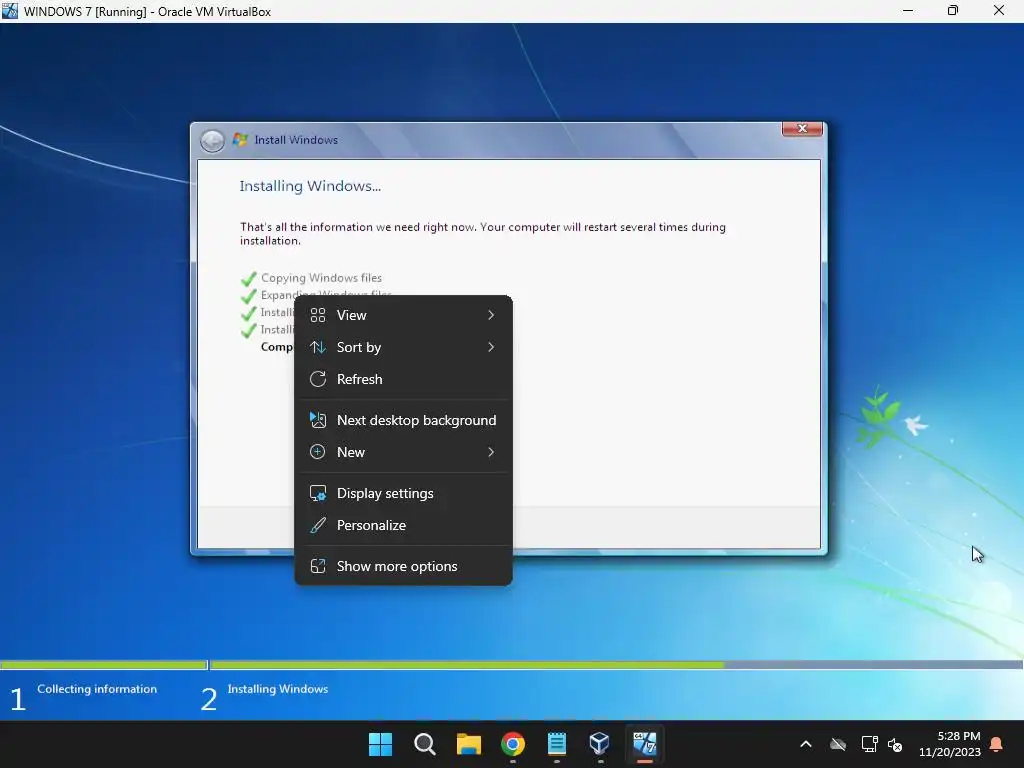Screen dimensions: 1024x768
Task: Click the Collecting information progress segment
Action: 103,665
